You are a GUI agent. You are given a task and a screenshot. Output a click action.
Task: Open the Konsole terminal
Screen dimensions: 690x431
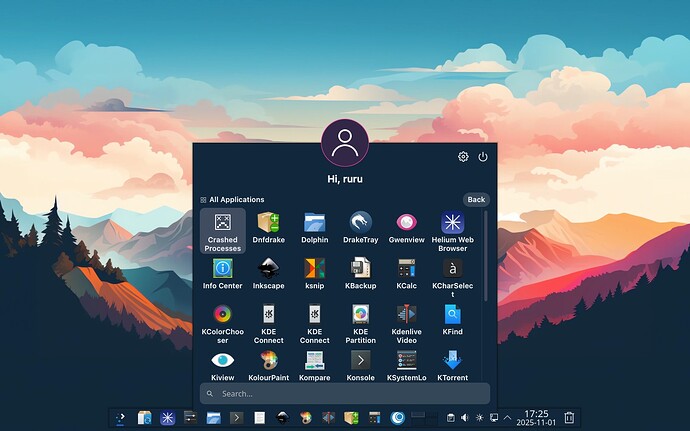361,364
